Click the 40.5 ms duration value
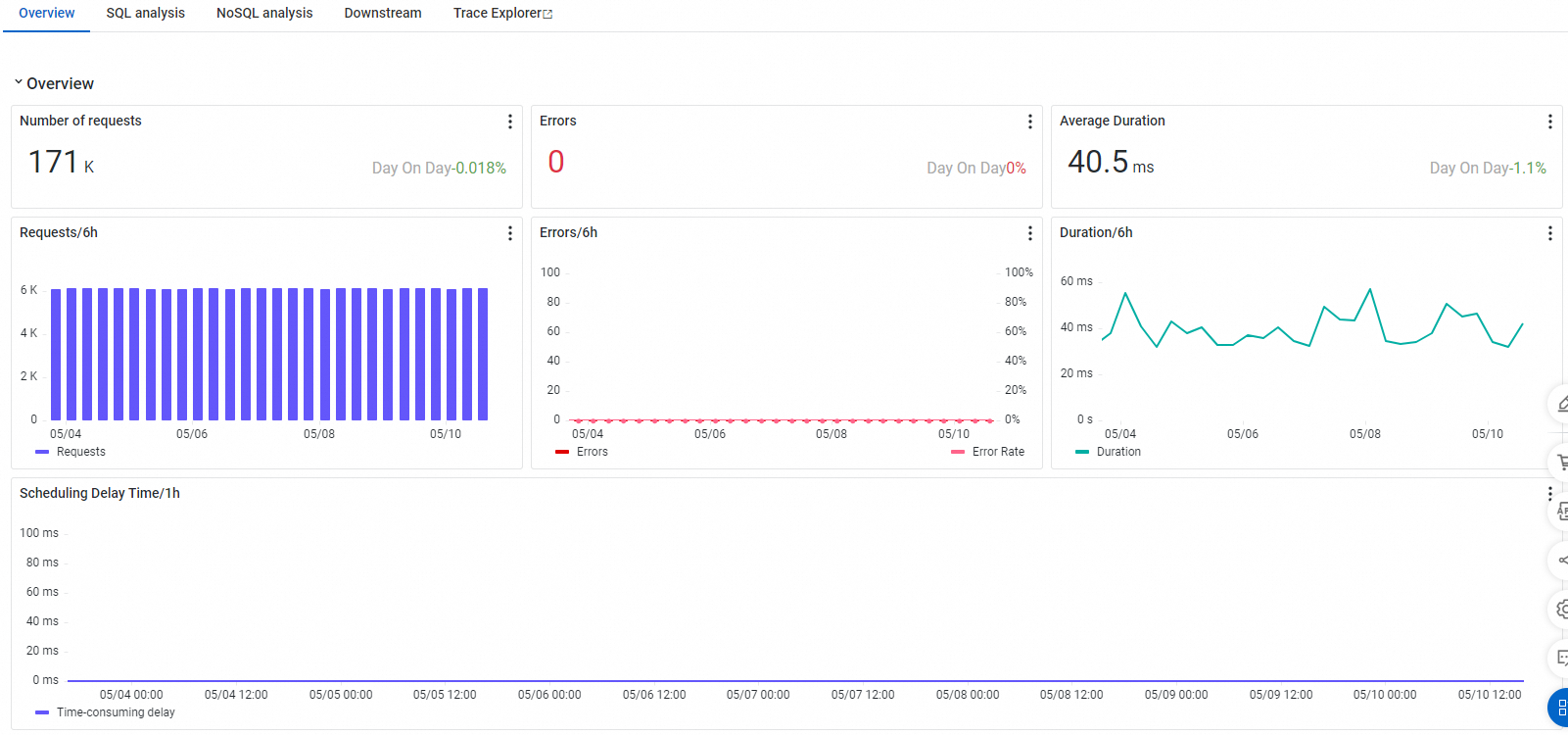This screenshot has height=735, width=1568. click(x=1111, y=162)
